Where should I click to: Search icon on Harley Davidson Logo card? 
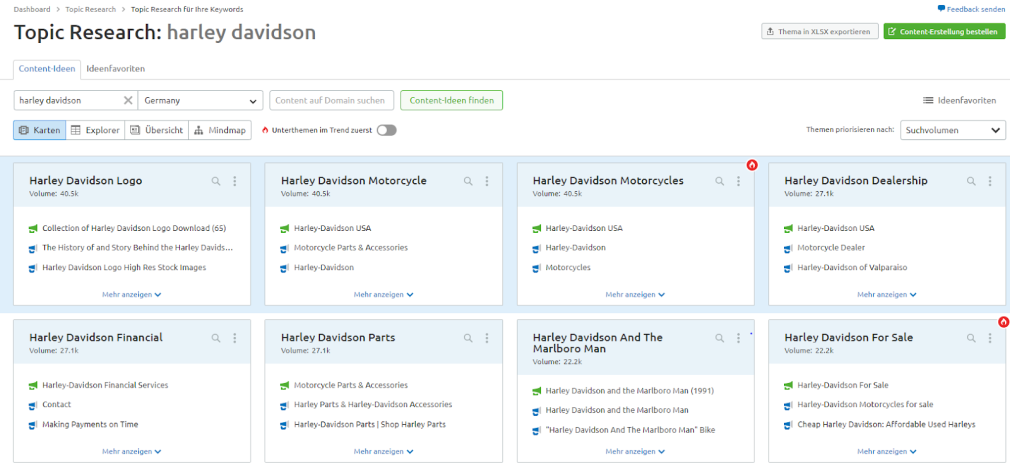point(216,182)
